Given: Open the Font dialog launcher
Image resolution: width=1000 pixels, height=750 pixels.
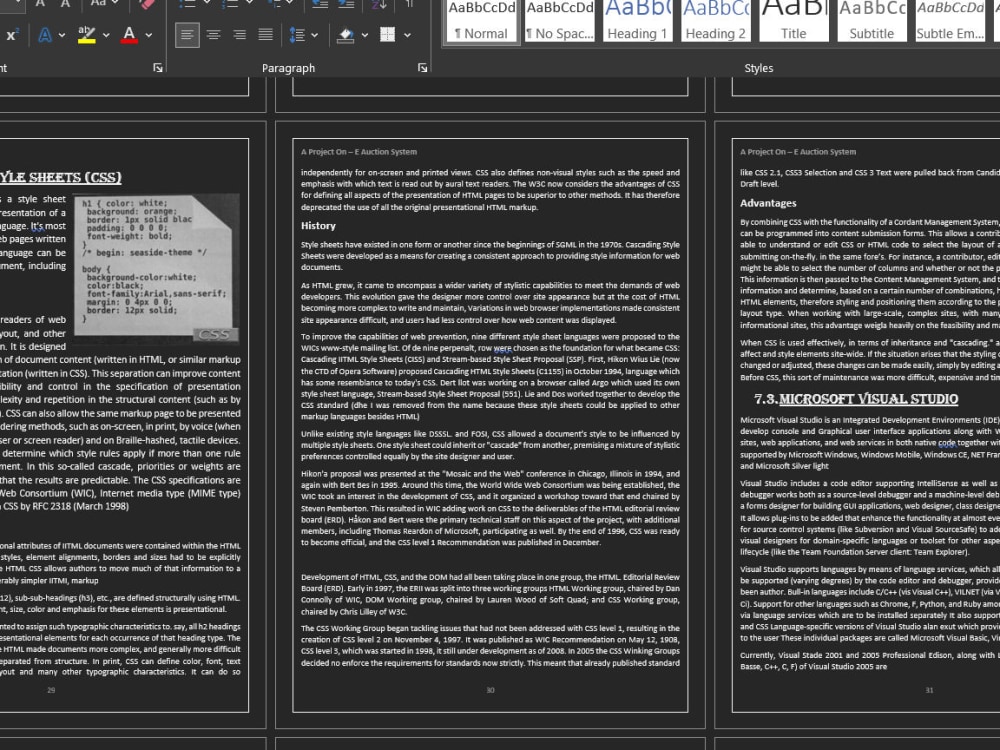Looking at the screenshot, I should tap(158, 68).
